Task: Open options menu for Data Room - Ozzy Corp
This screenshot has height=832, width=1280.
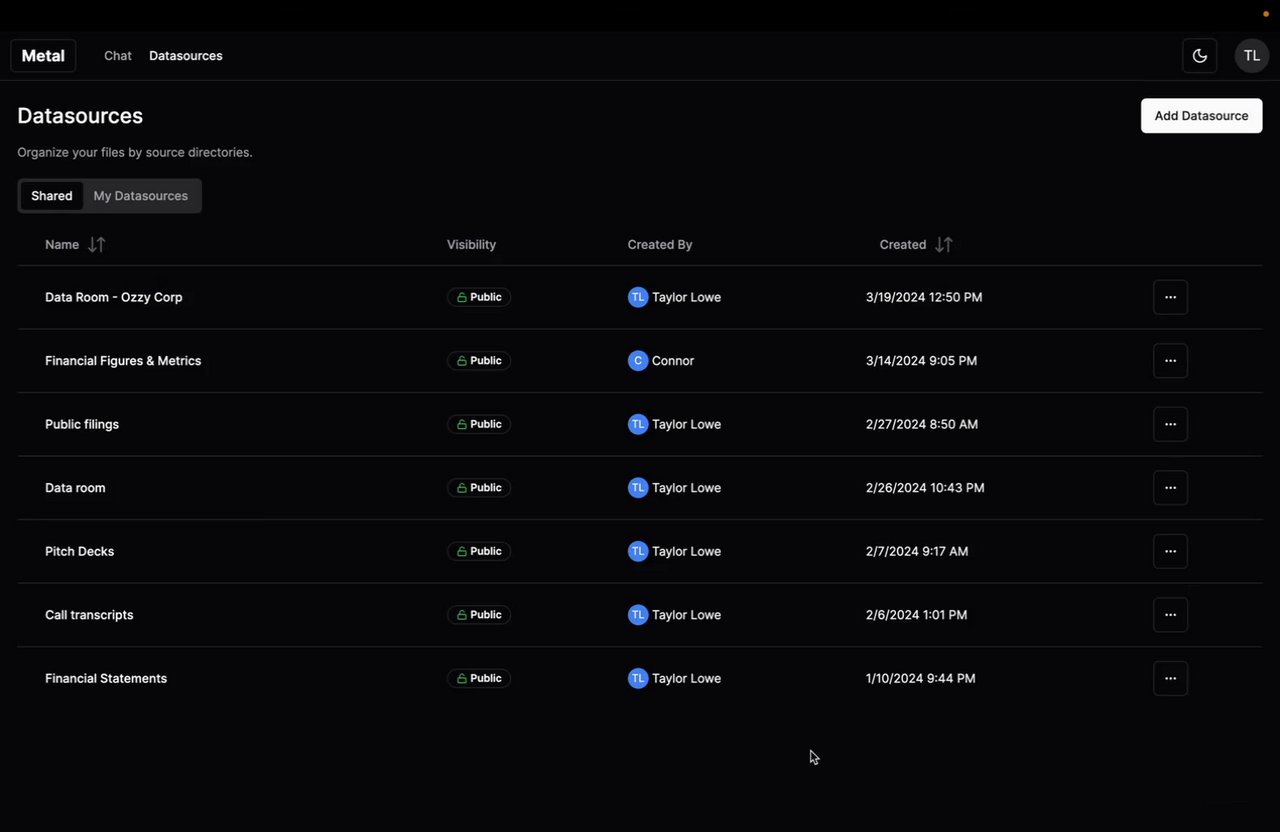Action: 1170,297
